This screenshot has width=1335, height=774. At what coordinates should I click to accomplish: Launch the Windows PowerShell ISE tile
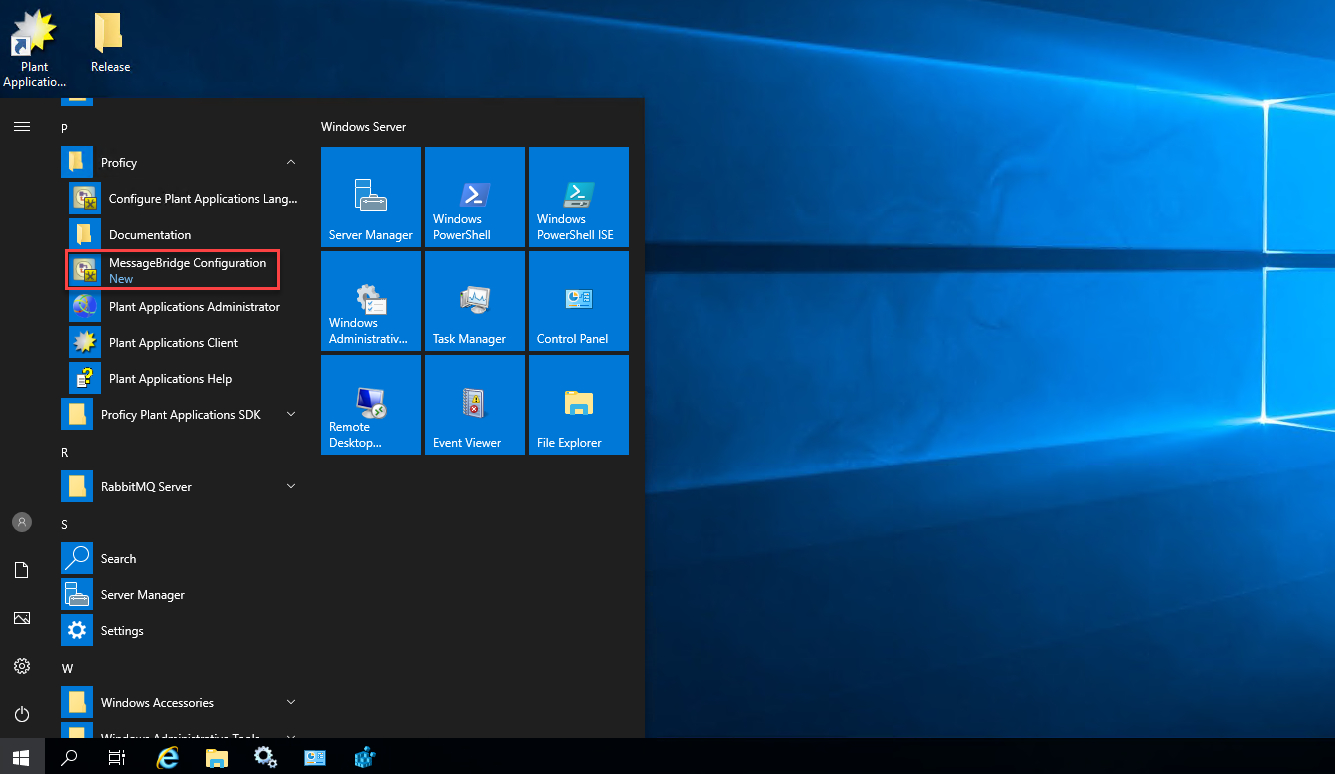pyautogui.click(x=579, y=197)
